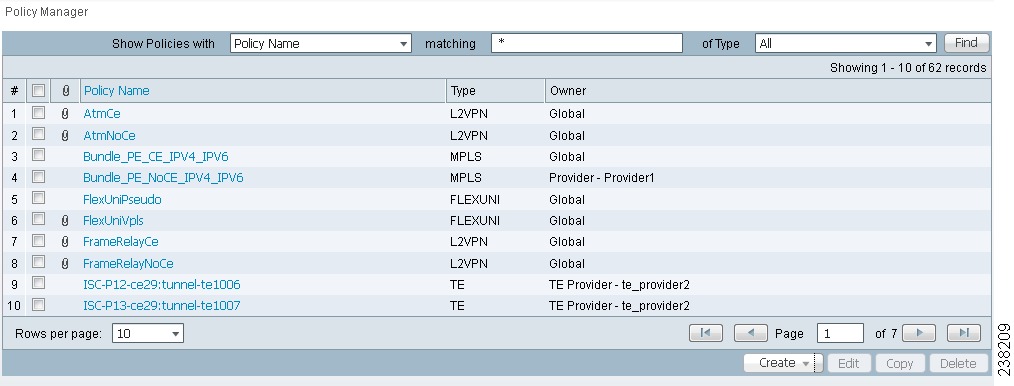Click the paperclip icon beside AtmCe
Viewport: 1014px width, 386px height.
(x=65, y=114)
